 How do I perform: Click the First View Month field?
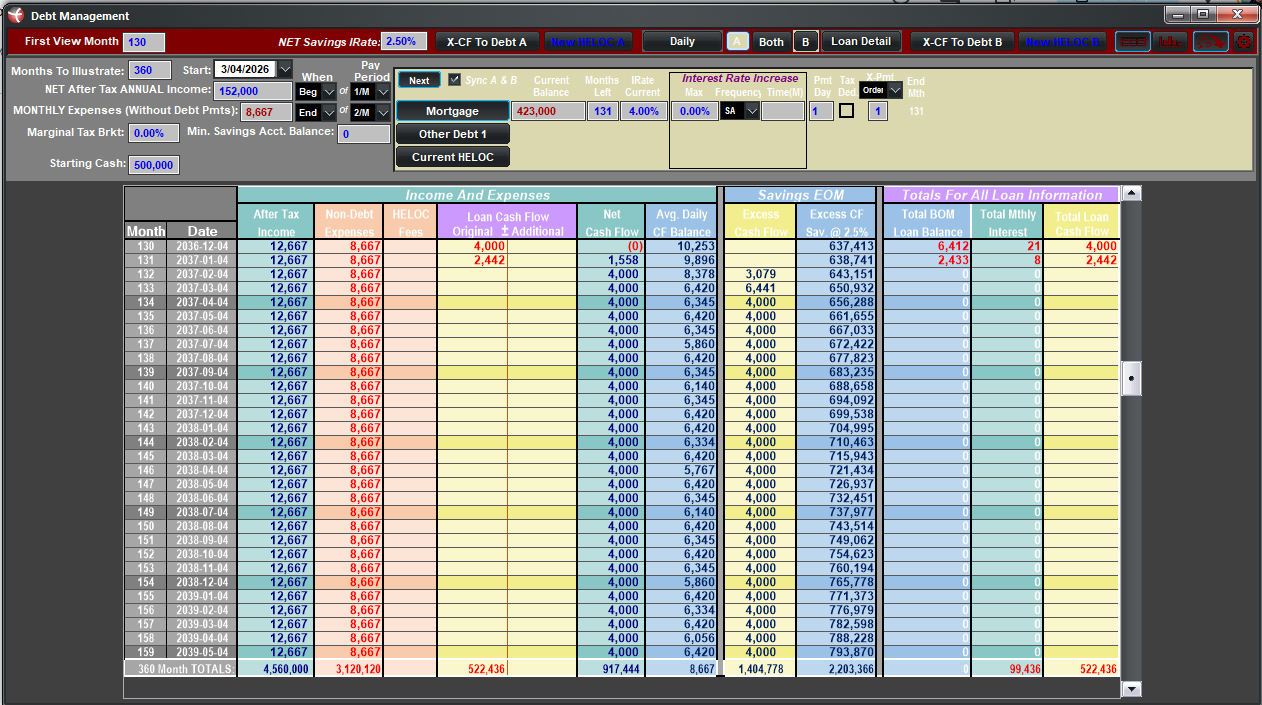coord(143,42)
